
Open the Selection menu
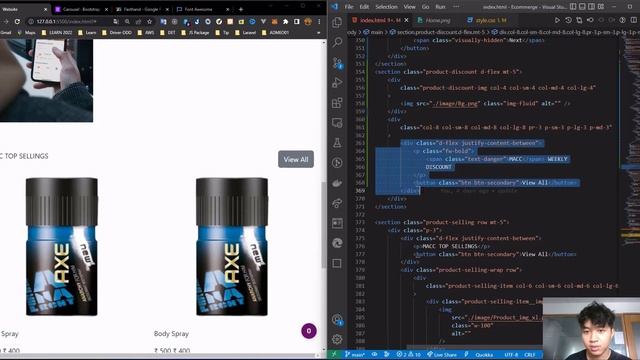click(x=386, y=7)
